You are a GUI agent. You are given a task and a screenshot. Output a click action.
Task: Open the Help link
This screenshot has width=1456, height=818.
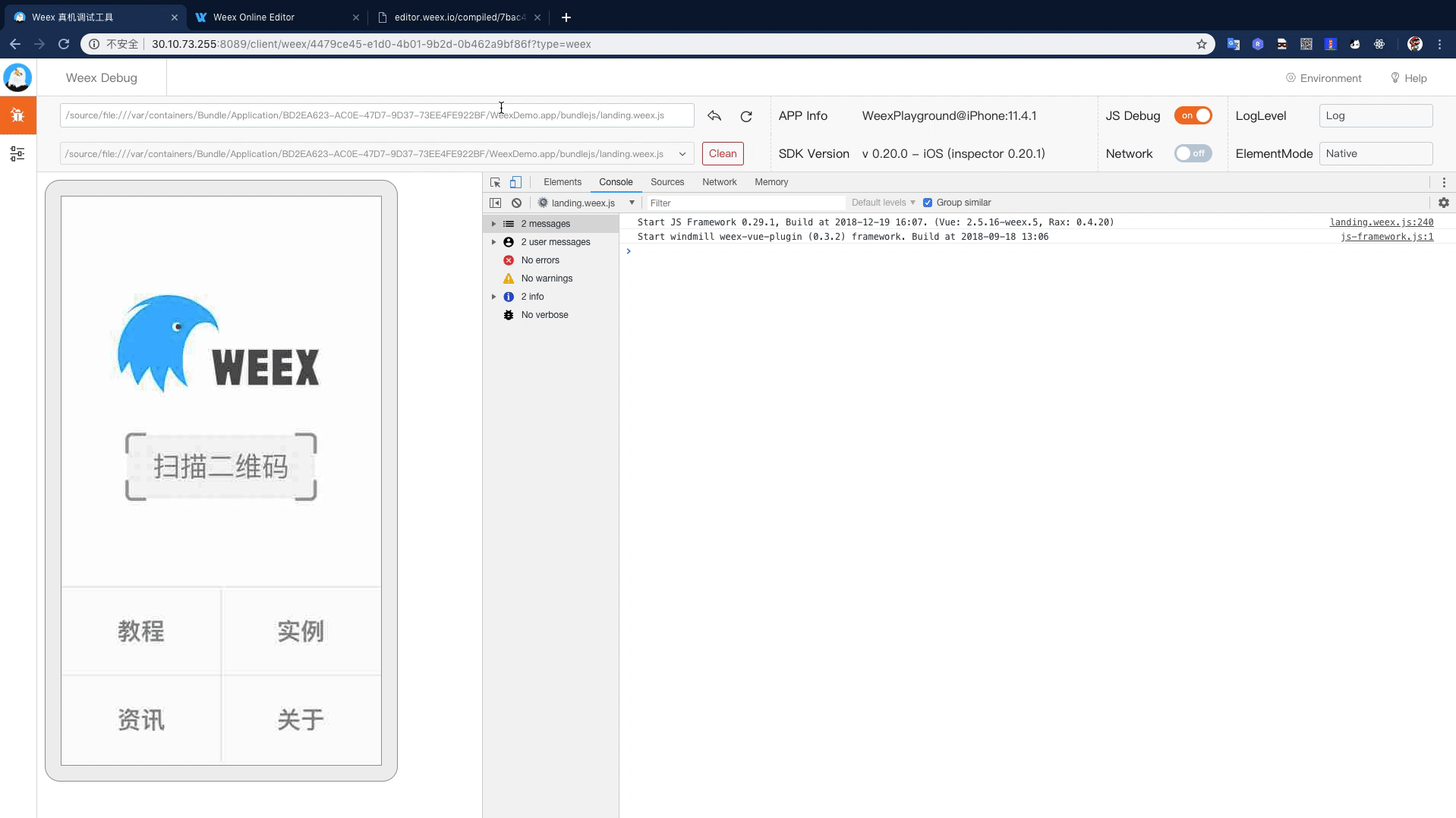coord(1408,78)
